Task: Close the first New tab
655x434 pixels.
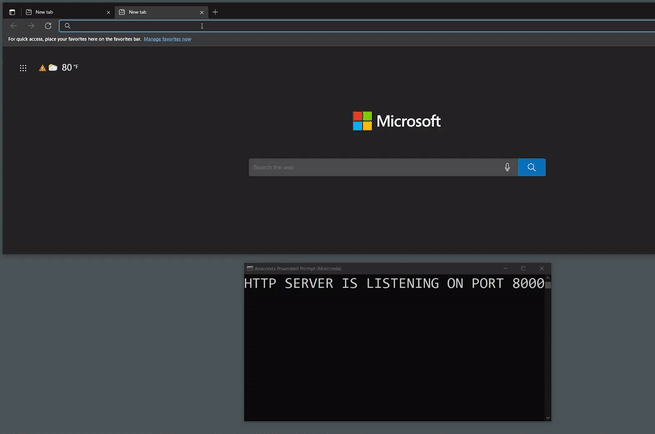Action: coord(108,13)
